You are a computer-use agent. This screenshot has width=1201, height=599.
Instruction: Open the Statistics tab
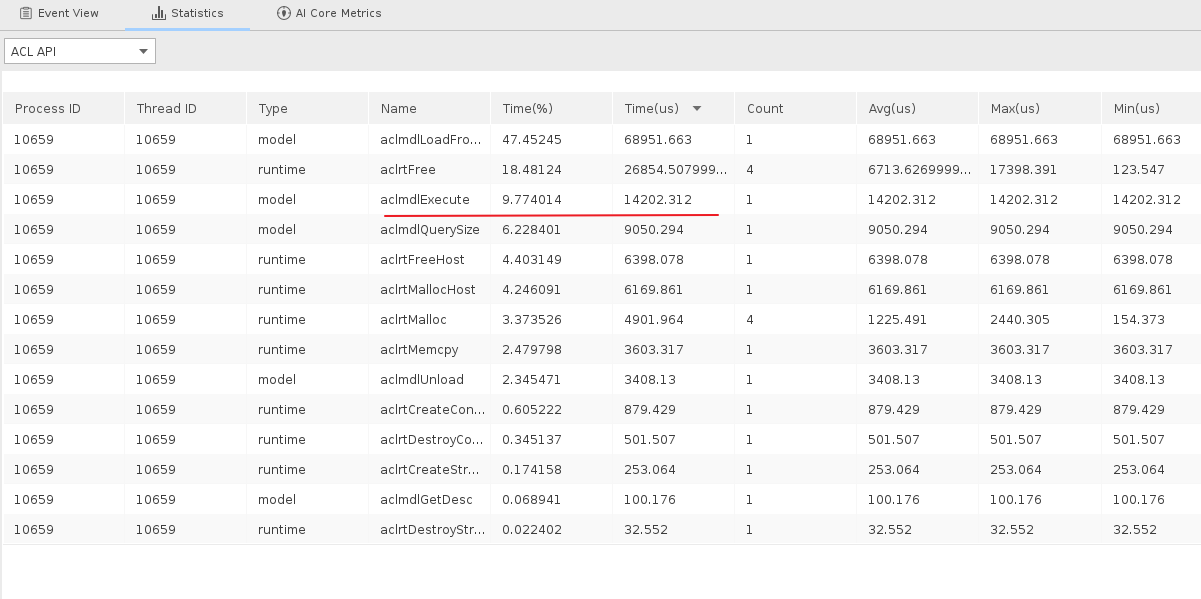point(187,14)
